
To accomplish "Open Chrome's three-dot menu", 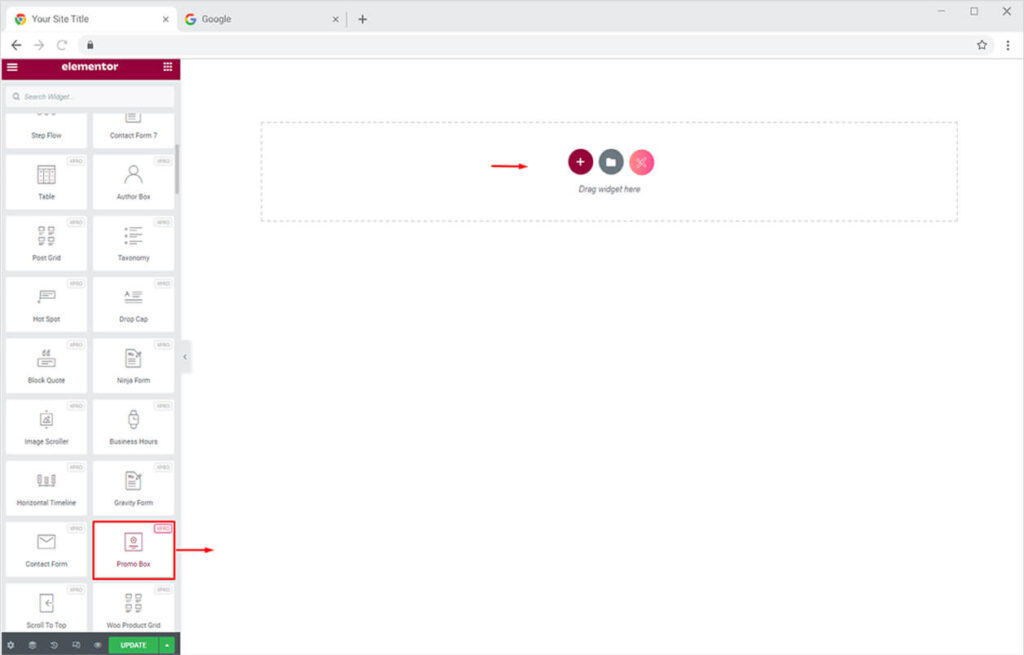I will coord(1007,45).
